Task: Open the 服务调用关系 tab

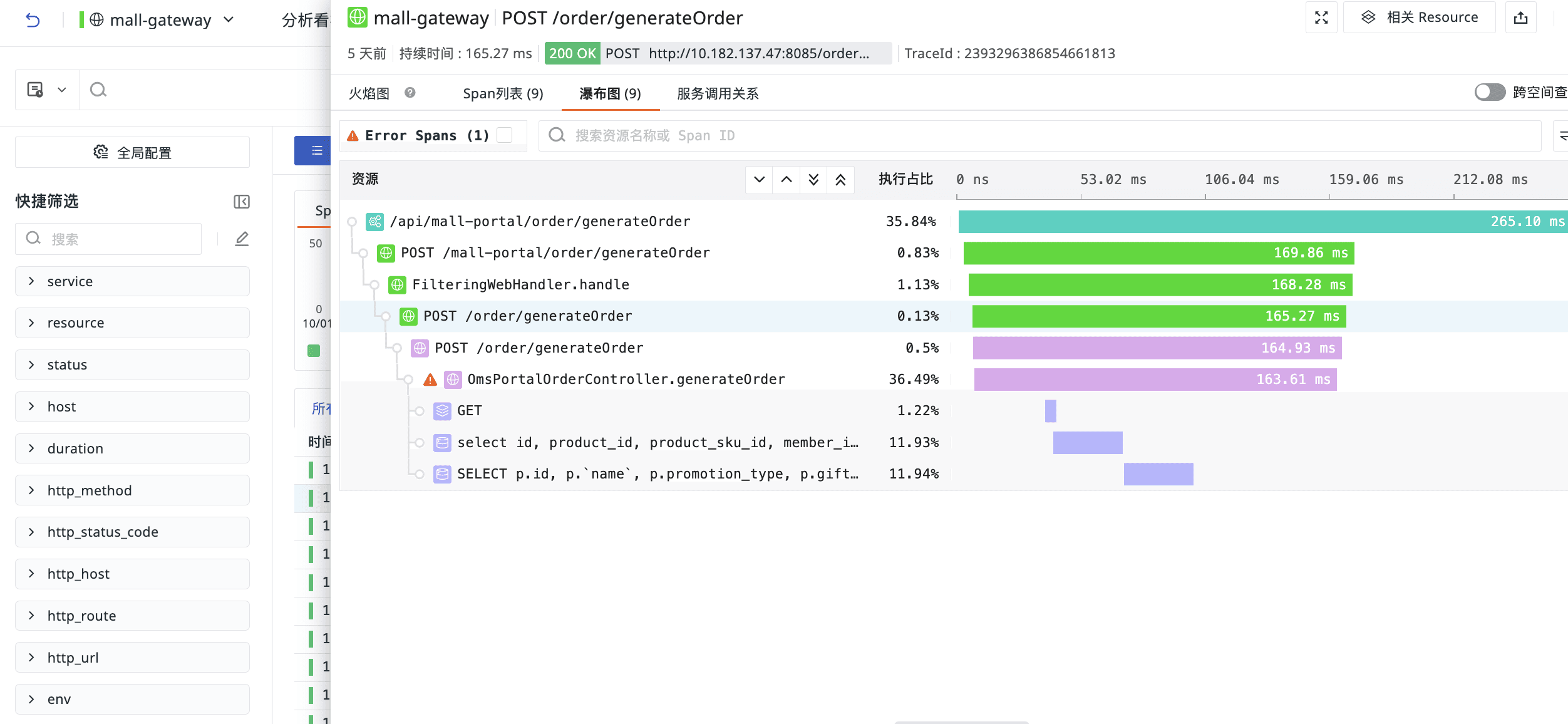Action: [718, 93]
